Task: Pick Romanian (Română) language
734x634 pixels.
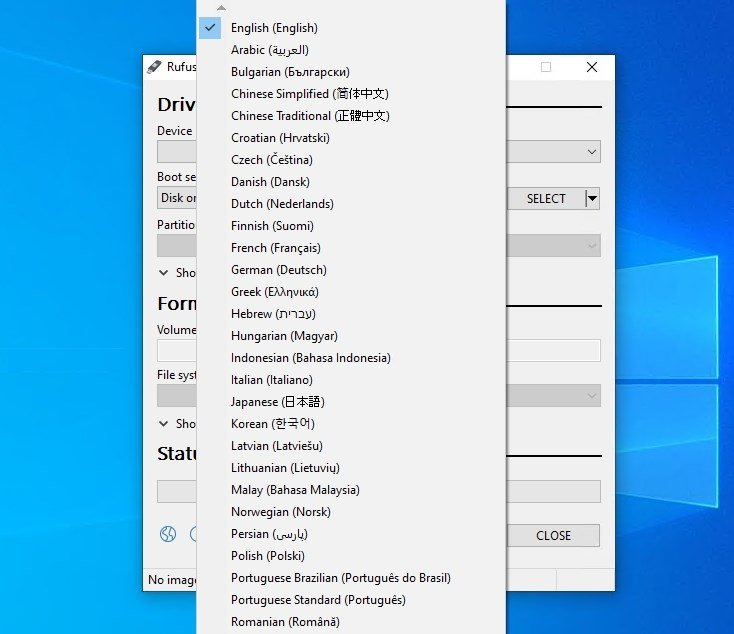Action: click(x=351, y=622)
